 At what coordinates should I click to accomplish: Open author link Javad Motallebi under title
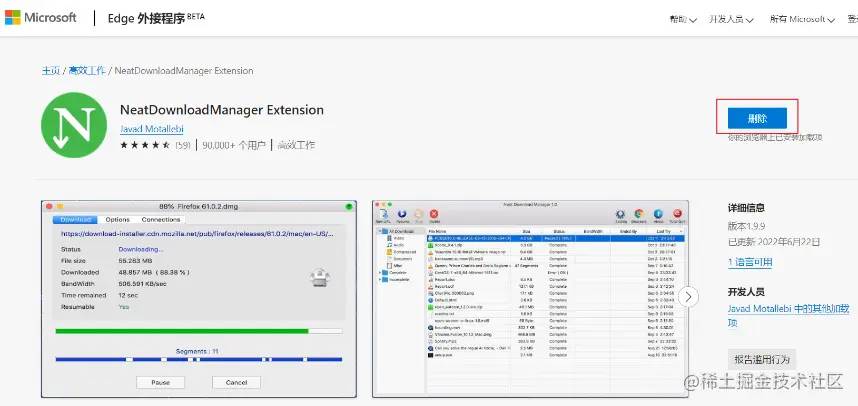pyautogui.click(x=152, y=129)
